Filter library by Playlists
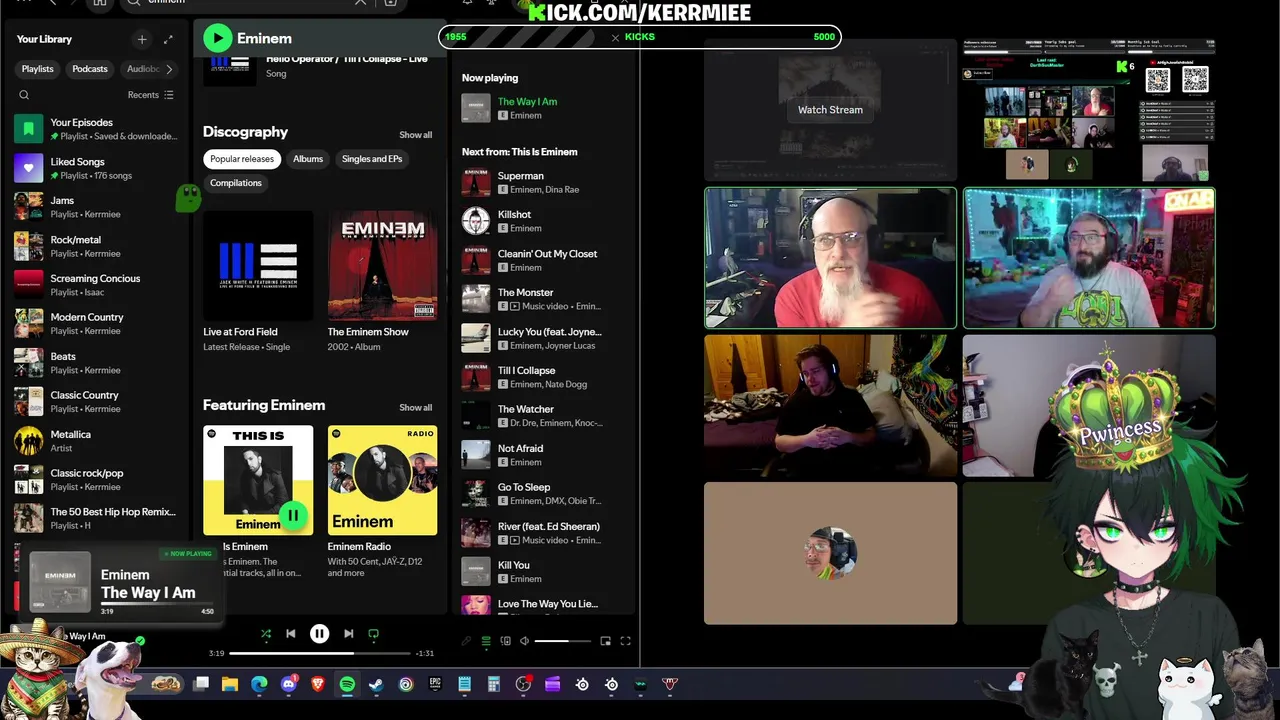The image size is (1280, 720). coord(38,69)
